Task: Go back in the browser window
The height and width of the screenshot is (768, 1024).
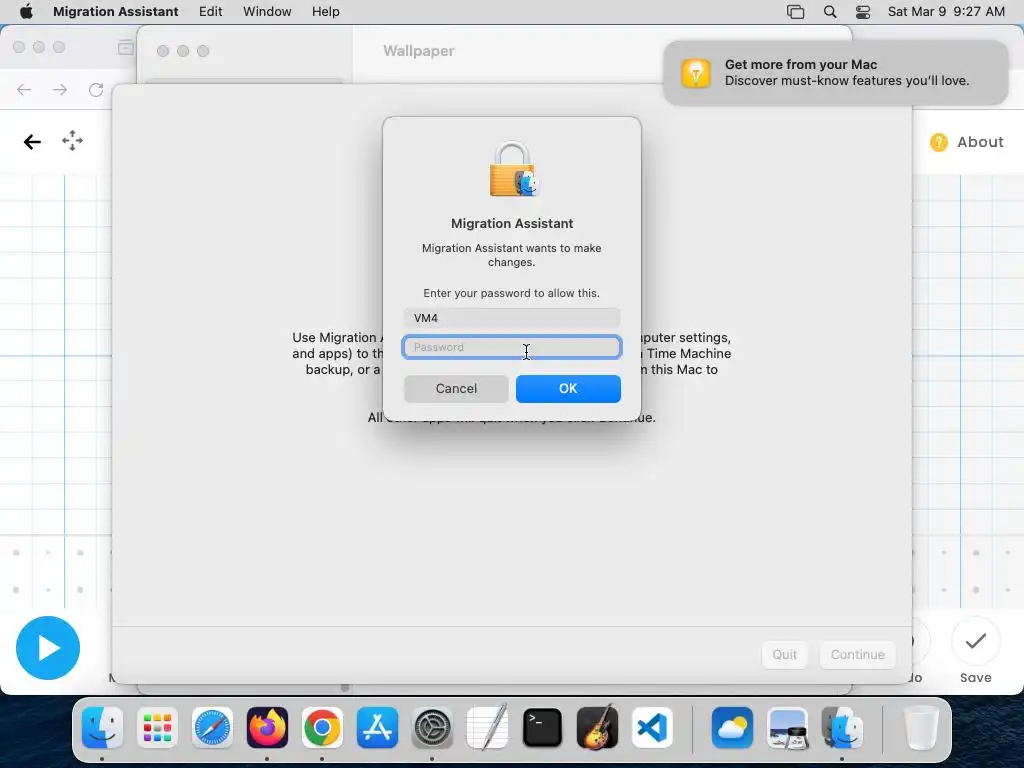Action: 24,89
